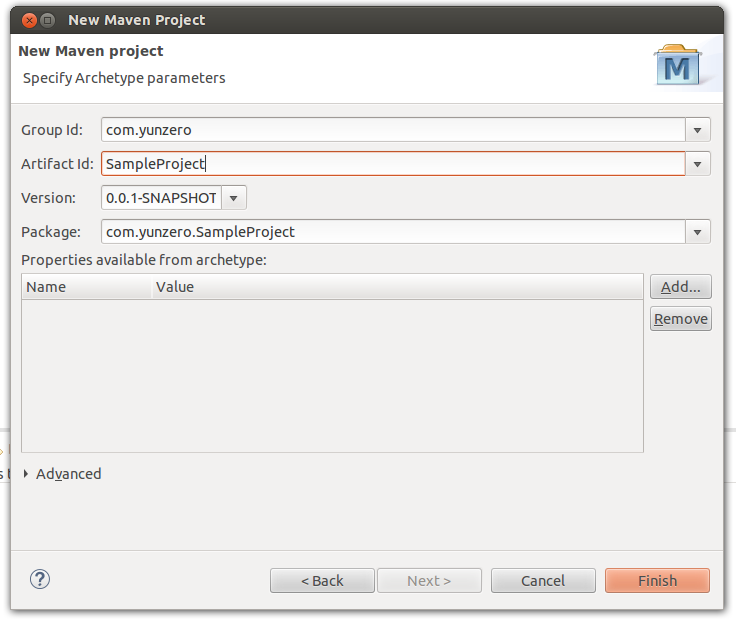This screenshot has height=623, width=736.
Task: Click the Value column header
Action: coord(396,287)
